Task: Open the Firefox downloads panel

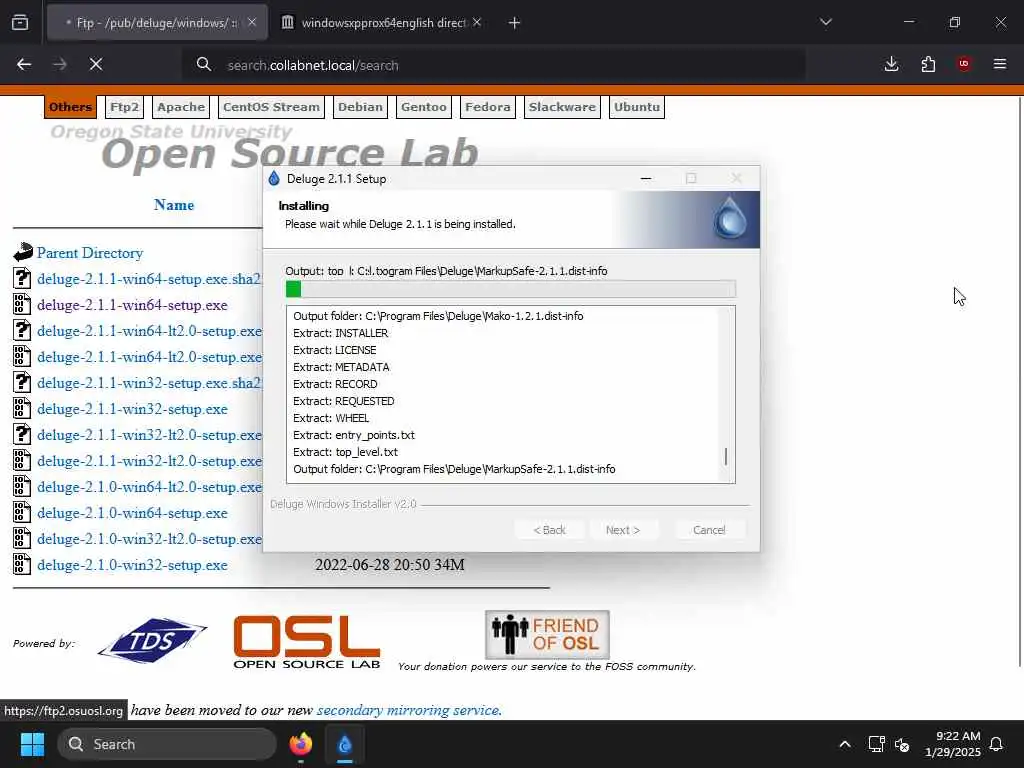Action: pyautogui.click(x=891, y=64)
